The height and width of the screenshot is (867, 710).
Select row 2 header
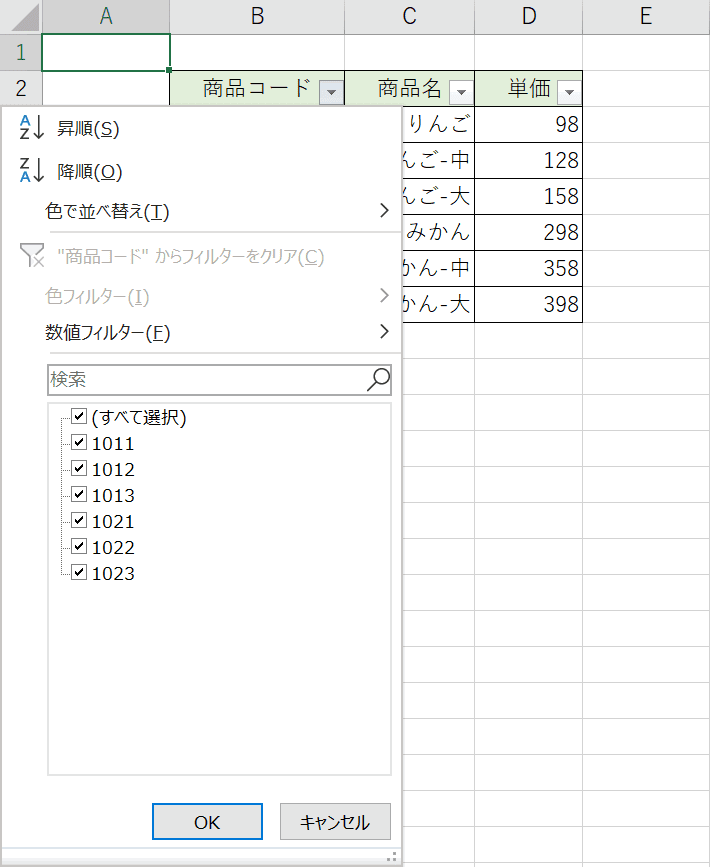[x=20, y=88]
